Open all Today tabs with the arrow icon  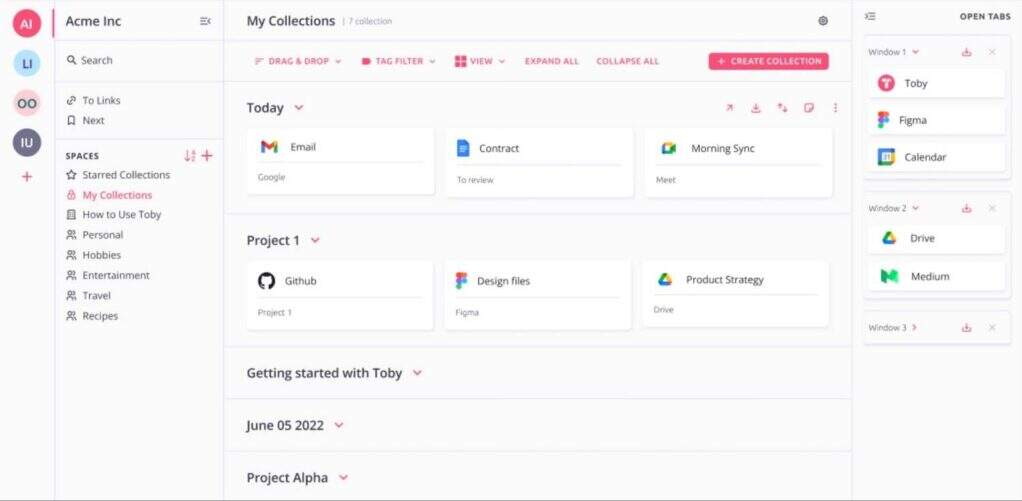729,108
